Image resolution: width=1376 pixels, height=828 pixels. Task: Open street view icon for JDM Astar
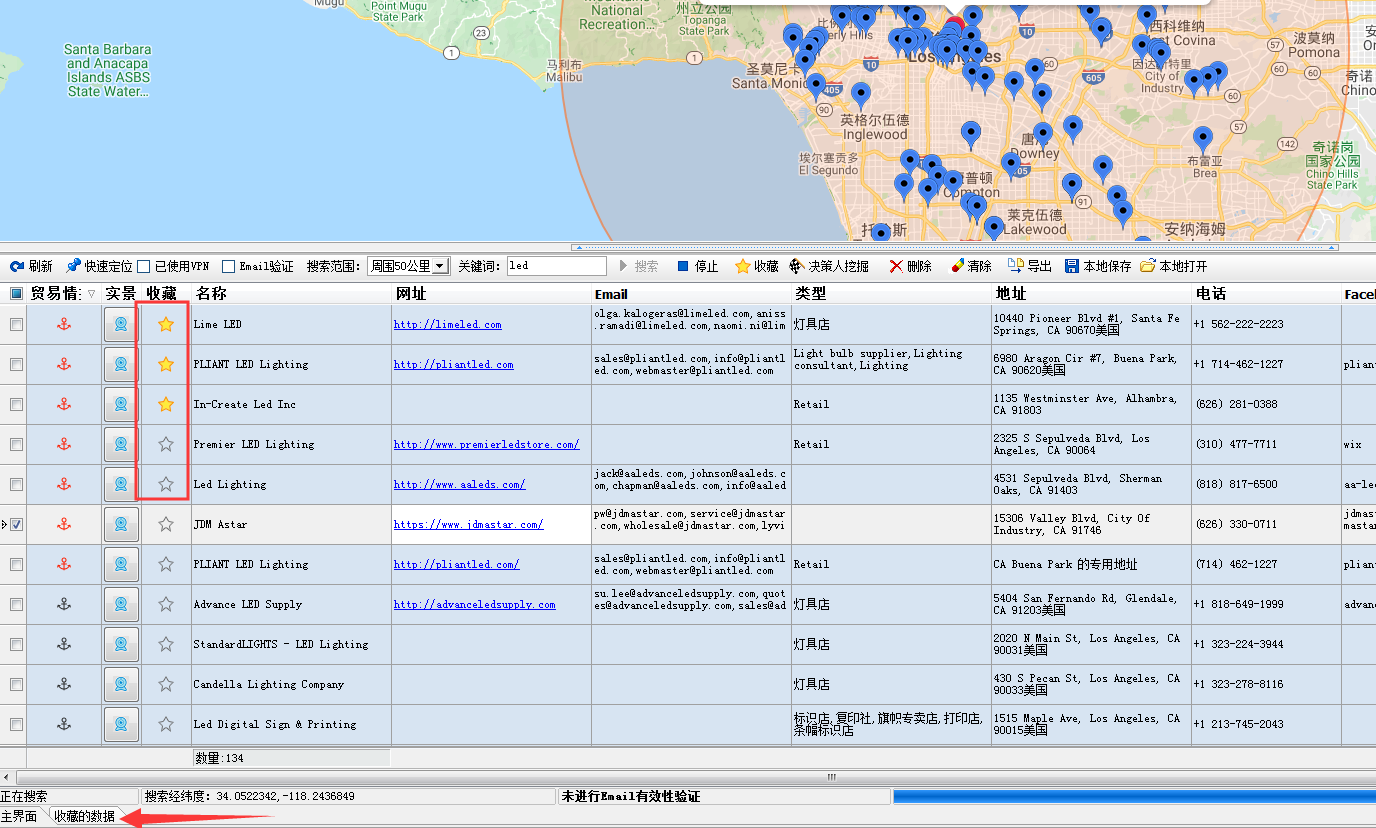coord(121,524)
